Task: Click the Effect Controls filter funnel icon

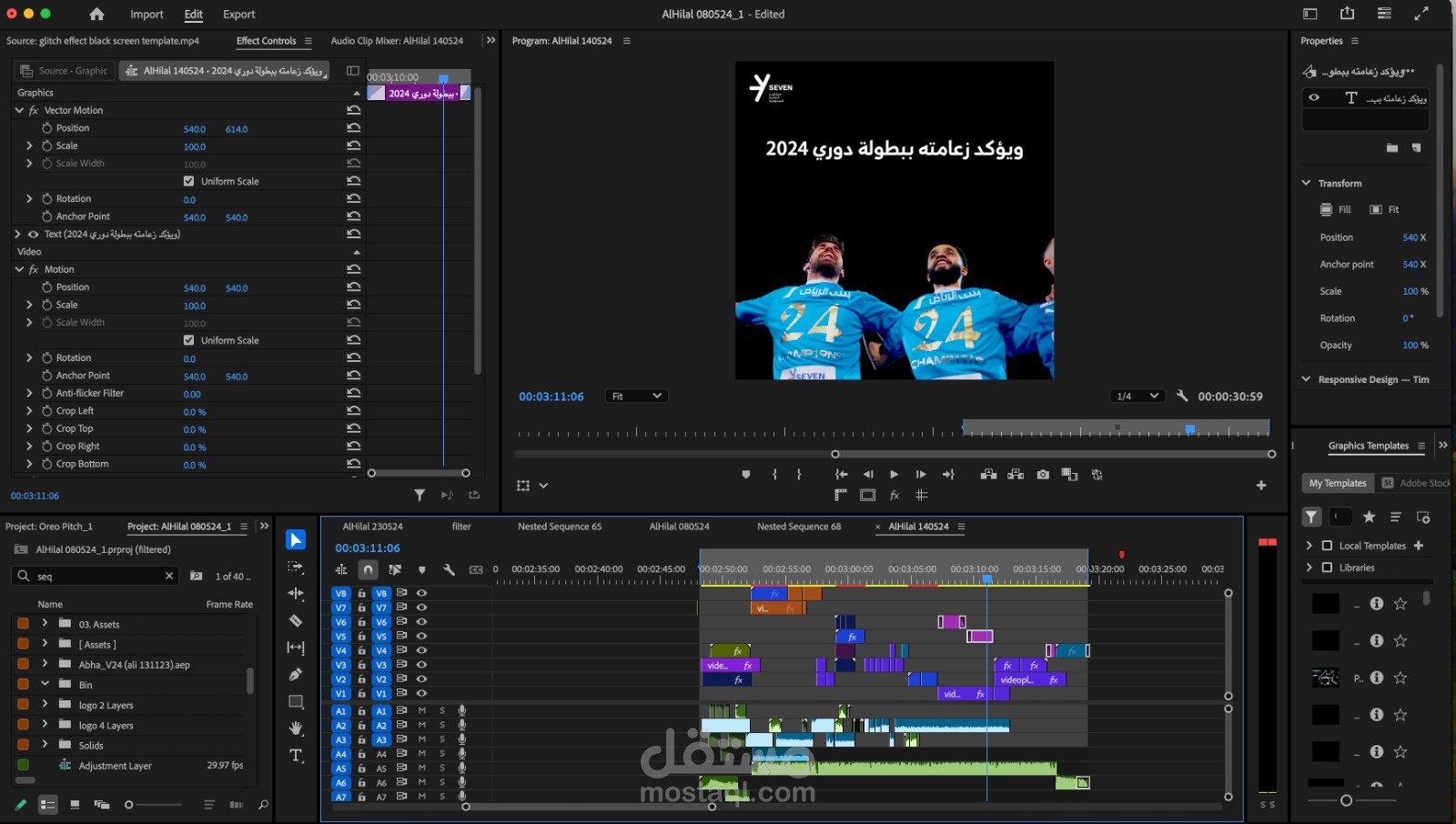Action: (x=420, y=496)
